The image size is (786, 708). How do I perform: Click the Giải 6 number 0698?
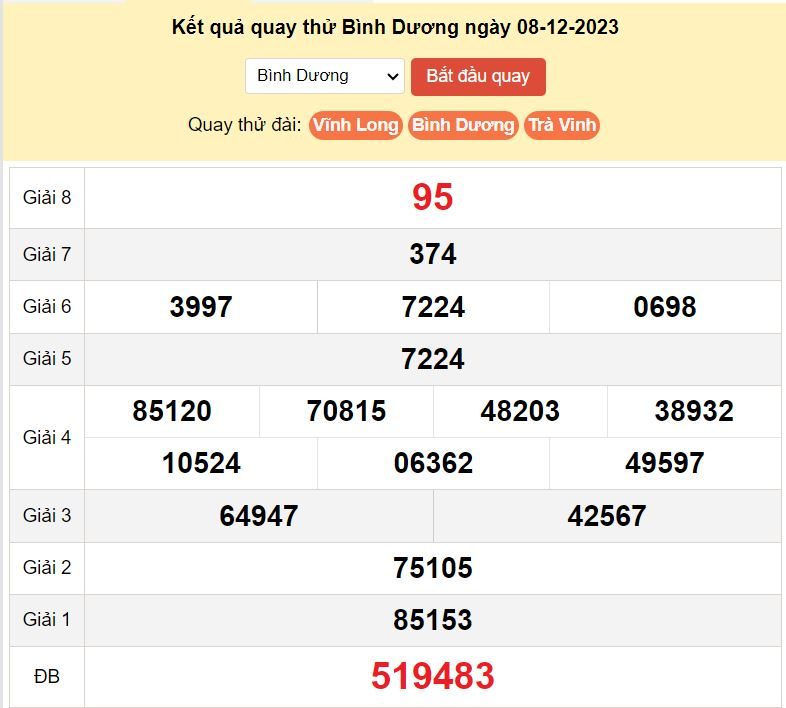665,307
